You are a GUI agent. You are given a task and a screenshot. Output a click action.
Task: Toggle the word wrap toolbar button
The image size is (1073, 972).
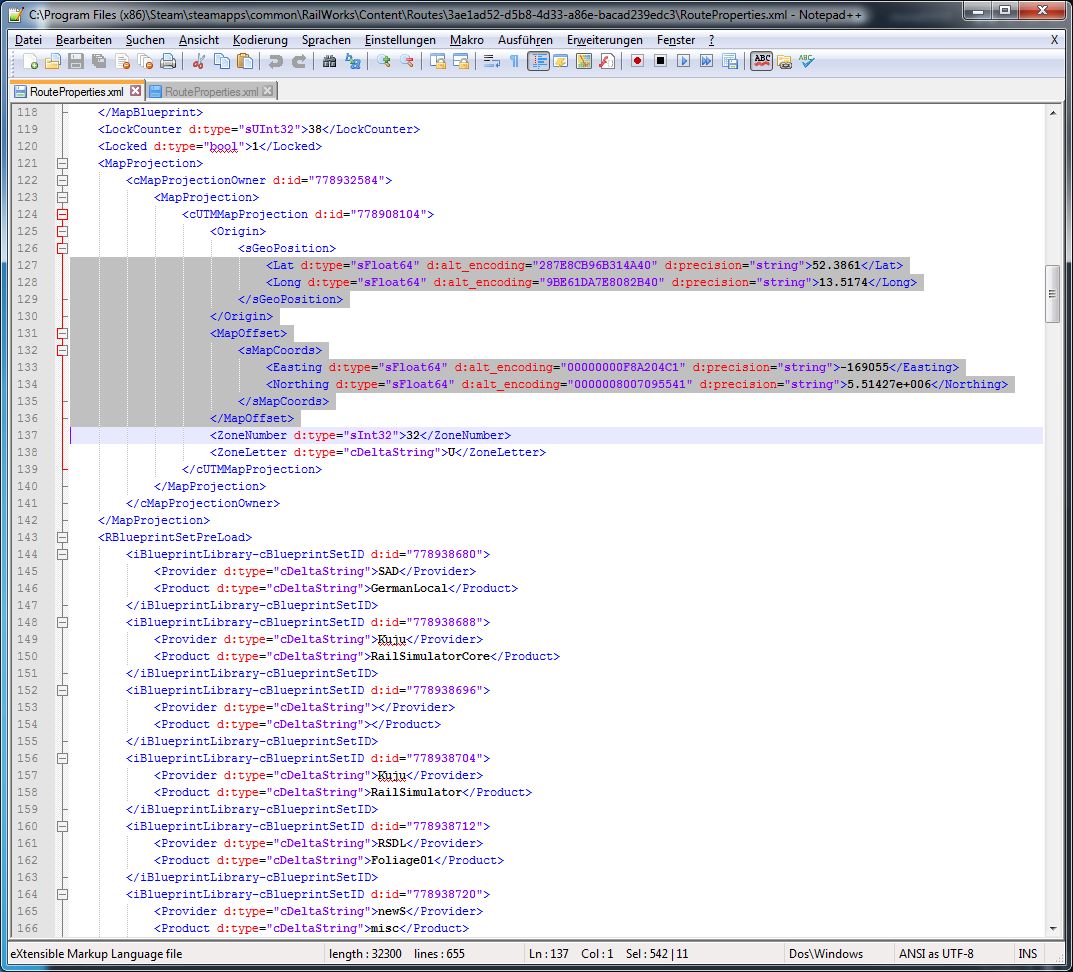tap(491, 62)
